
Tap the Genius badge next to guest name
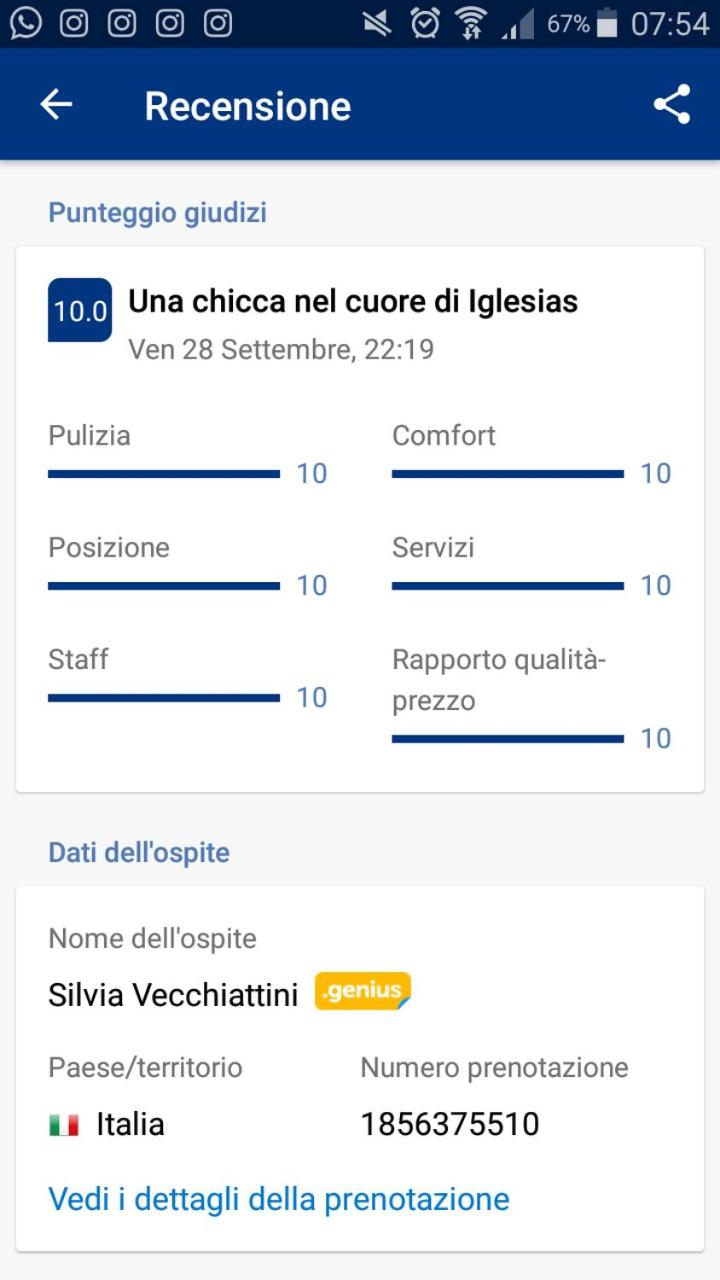pos(363,992)
